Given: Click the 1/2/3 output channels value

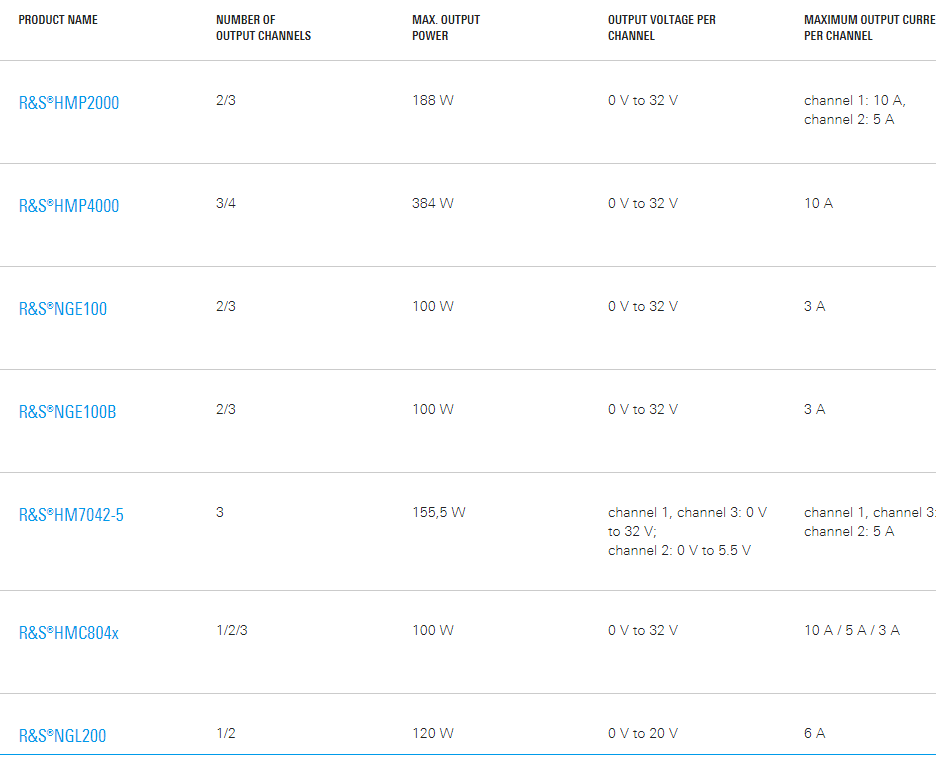Looking at the screenshot, I should tap(232, 630).
